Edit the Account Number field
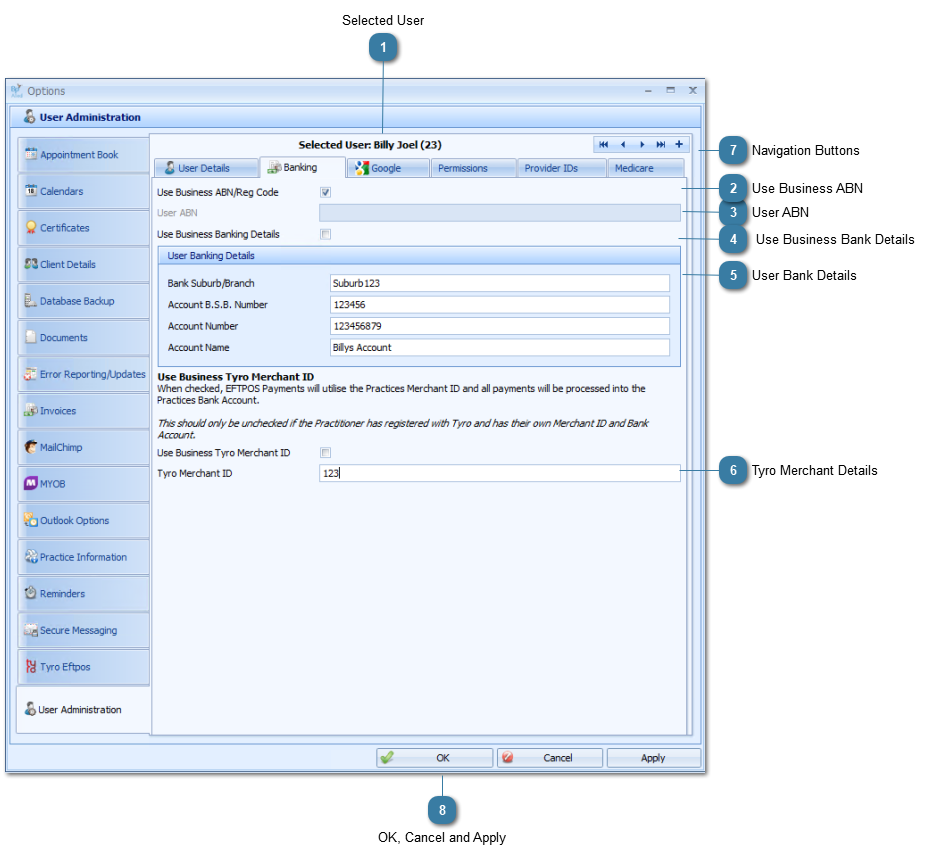Viewport: 931px width, 861px height. tap(500, 326)
